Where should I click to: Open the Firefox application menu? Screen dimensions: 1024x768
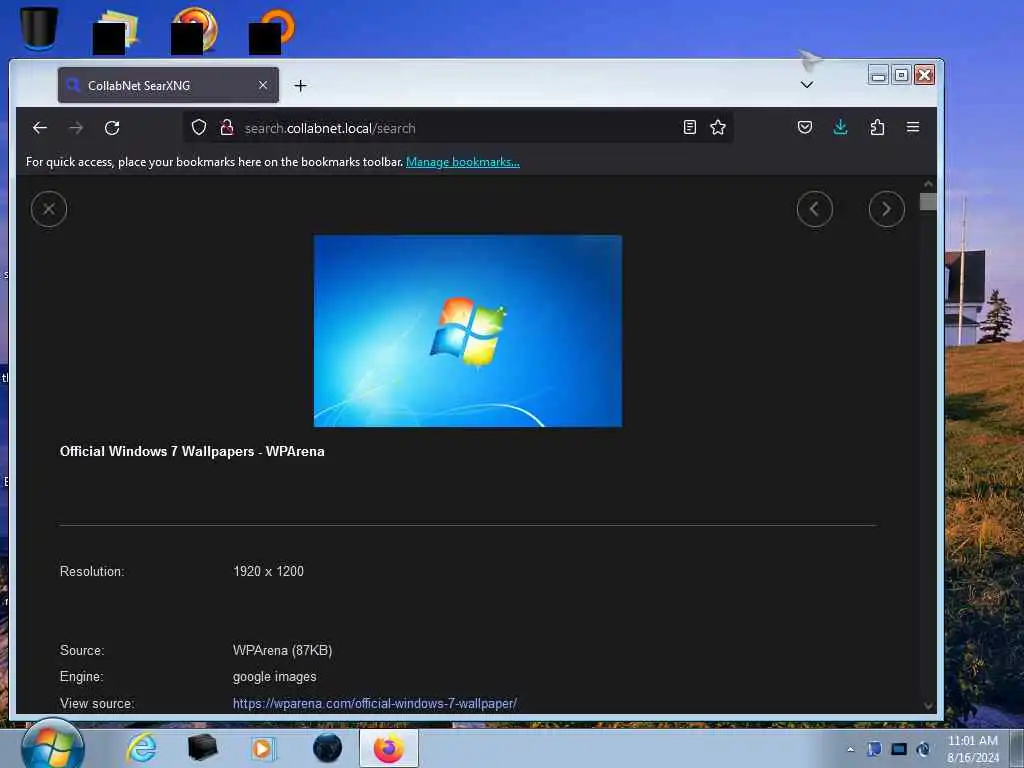click(913, 127)
